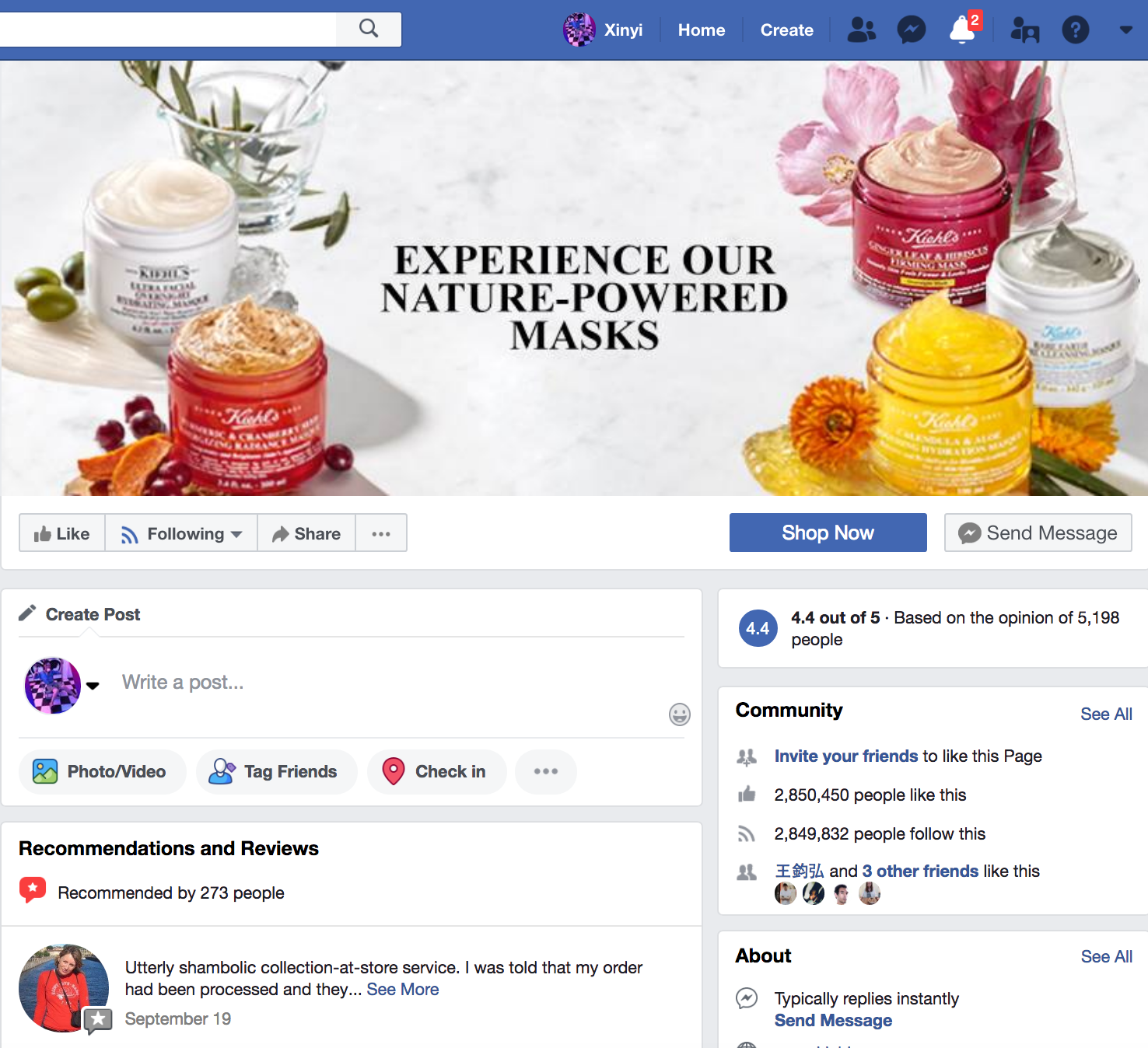The width and height of the screenshot is (1148, 1048).
Task: Click the invite friends people icon
Action: [747, 756]
